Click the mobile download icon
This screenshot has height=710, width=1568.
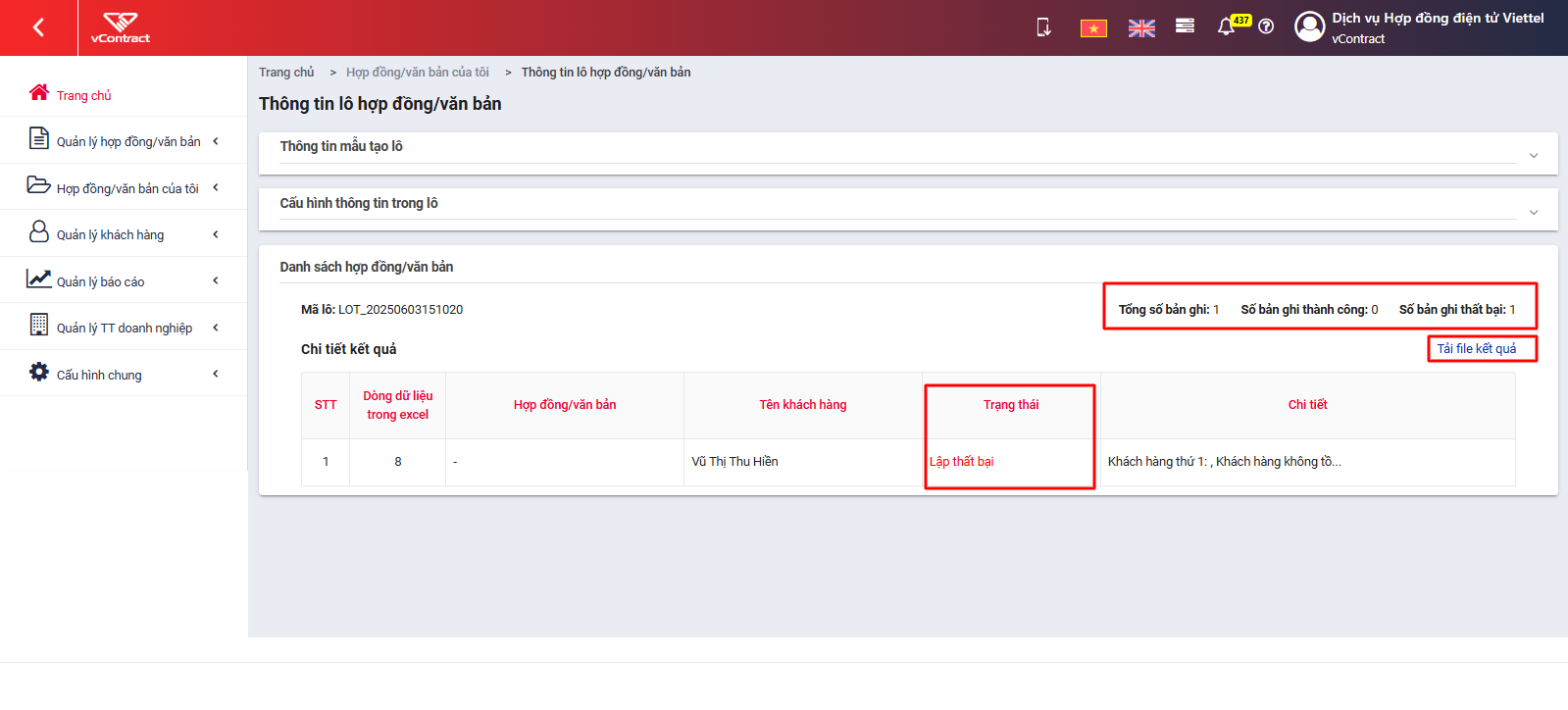point(1043,27)
